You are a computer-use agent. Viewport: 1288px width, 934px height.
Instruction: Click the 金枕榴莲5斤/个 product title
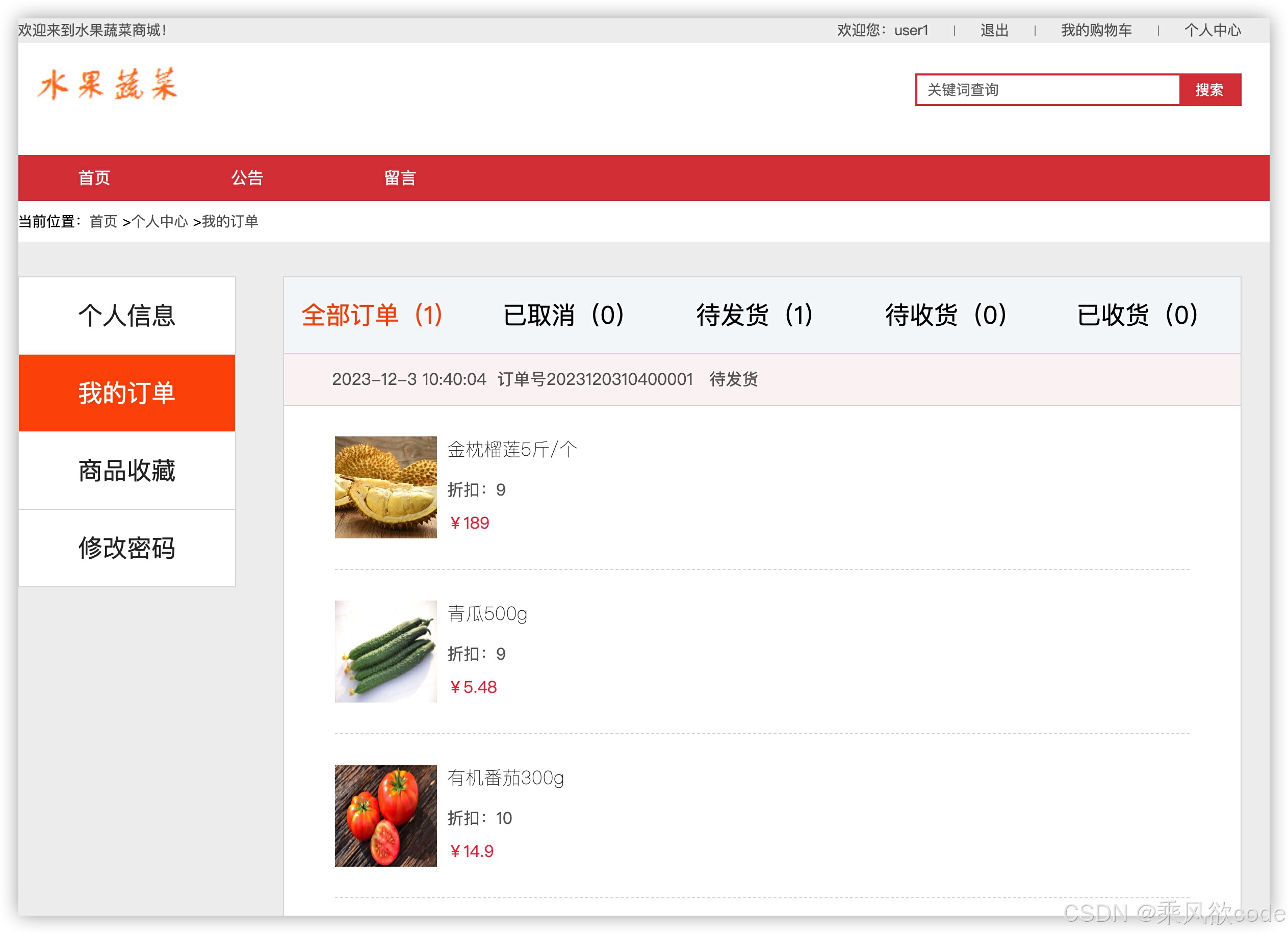point(511,450)
